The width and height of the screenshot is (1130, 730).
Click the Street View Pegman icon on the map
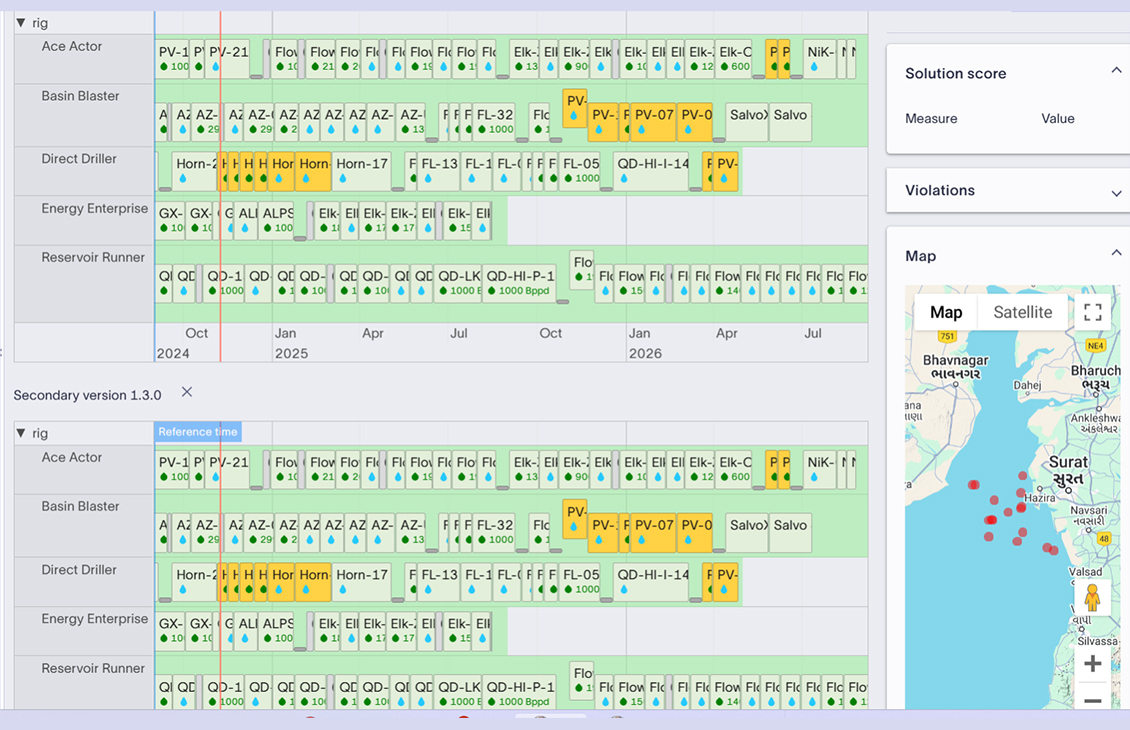click(x=1093, y=596)
